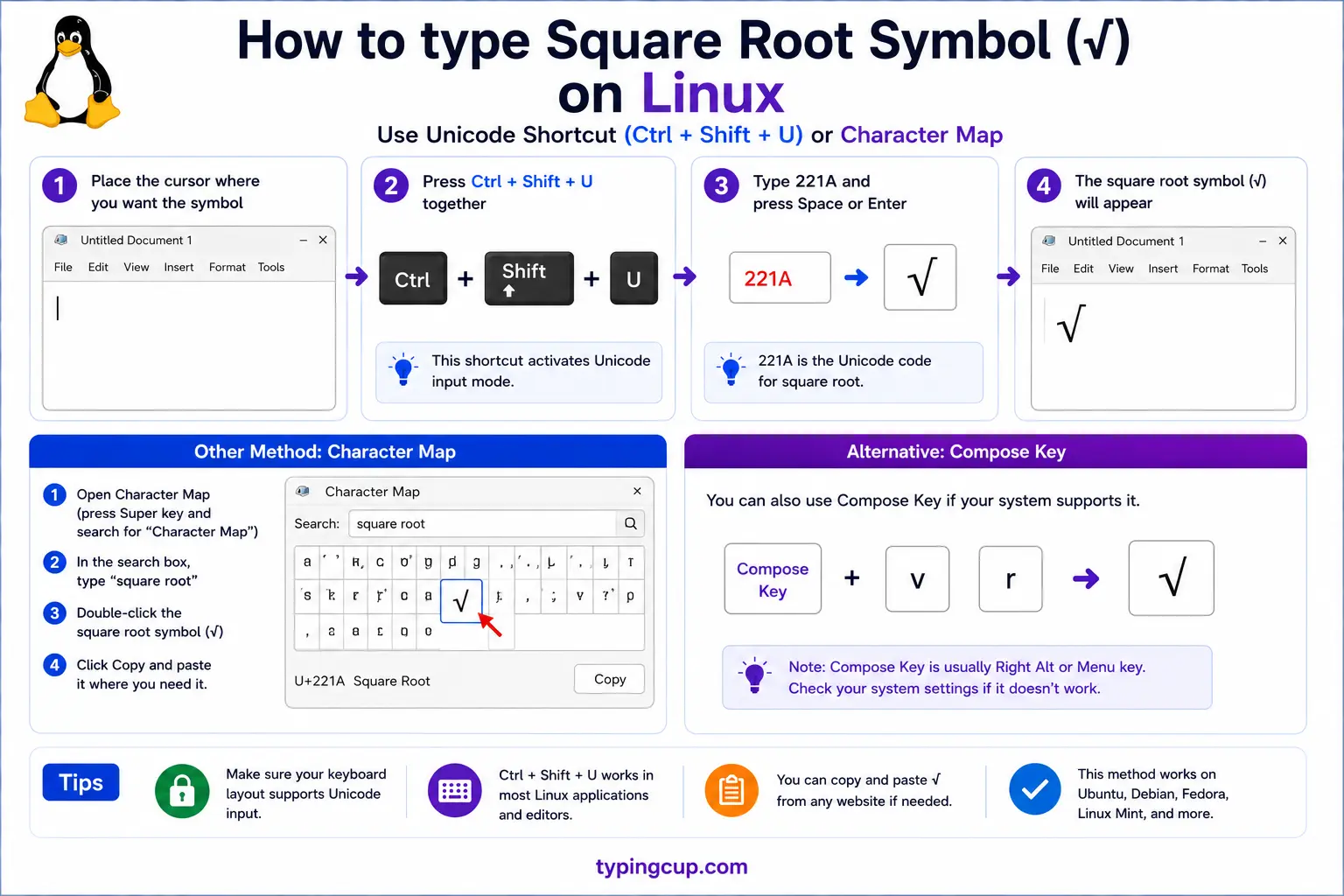Image resolution: width=1344 pixels, height=896 pixels.
Task: Open Tools menu in the empty Untitled Document
Action: (x=271, y=267)
